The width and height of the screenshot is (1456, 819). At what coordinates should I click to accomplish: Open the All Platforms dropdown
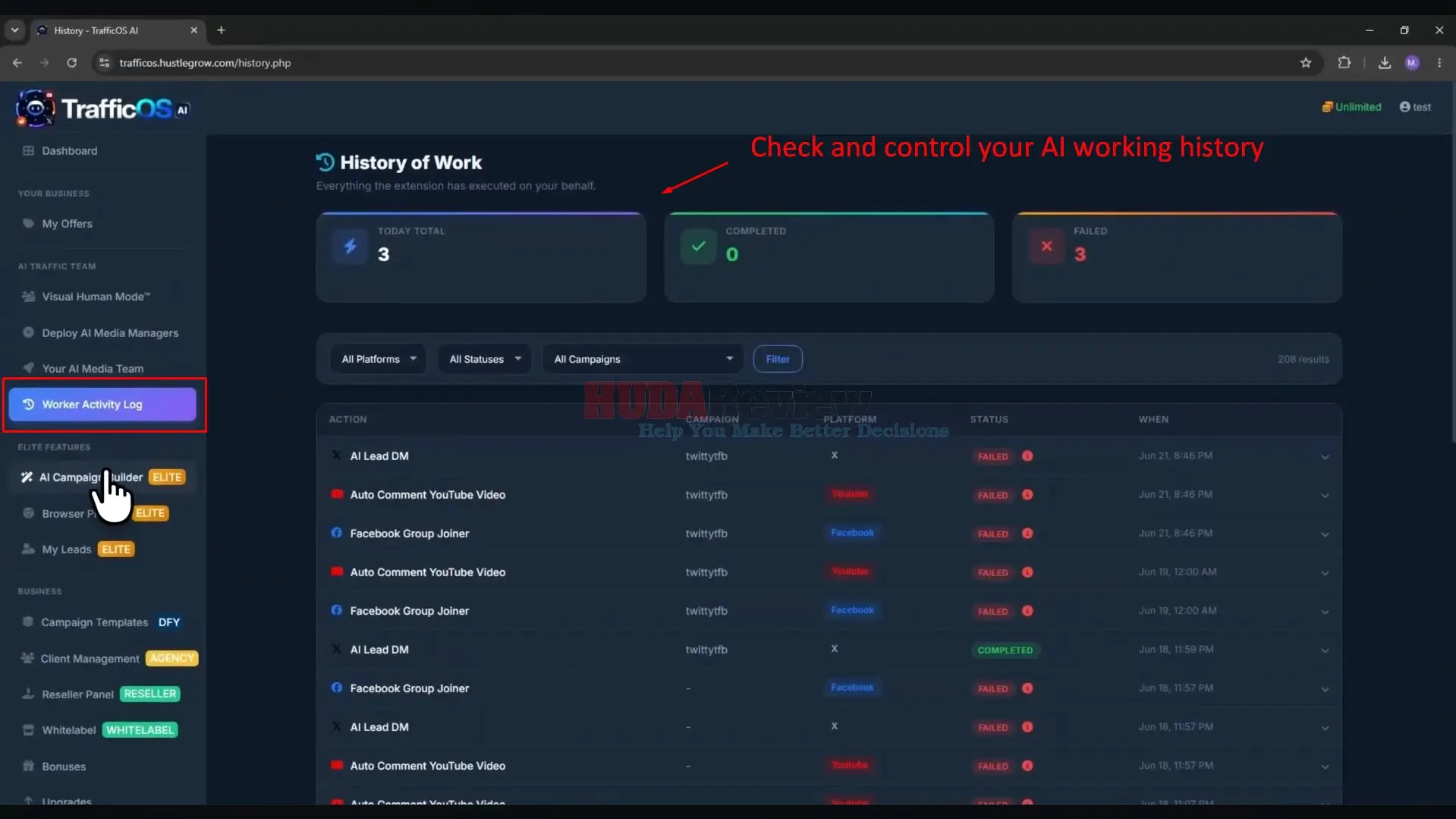click(x=378, y=359)
